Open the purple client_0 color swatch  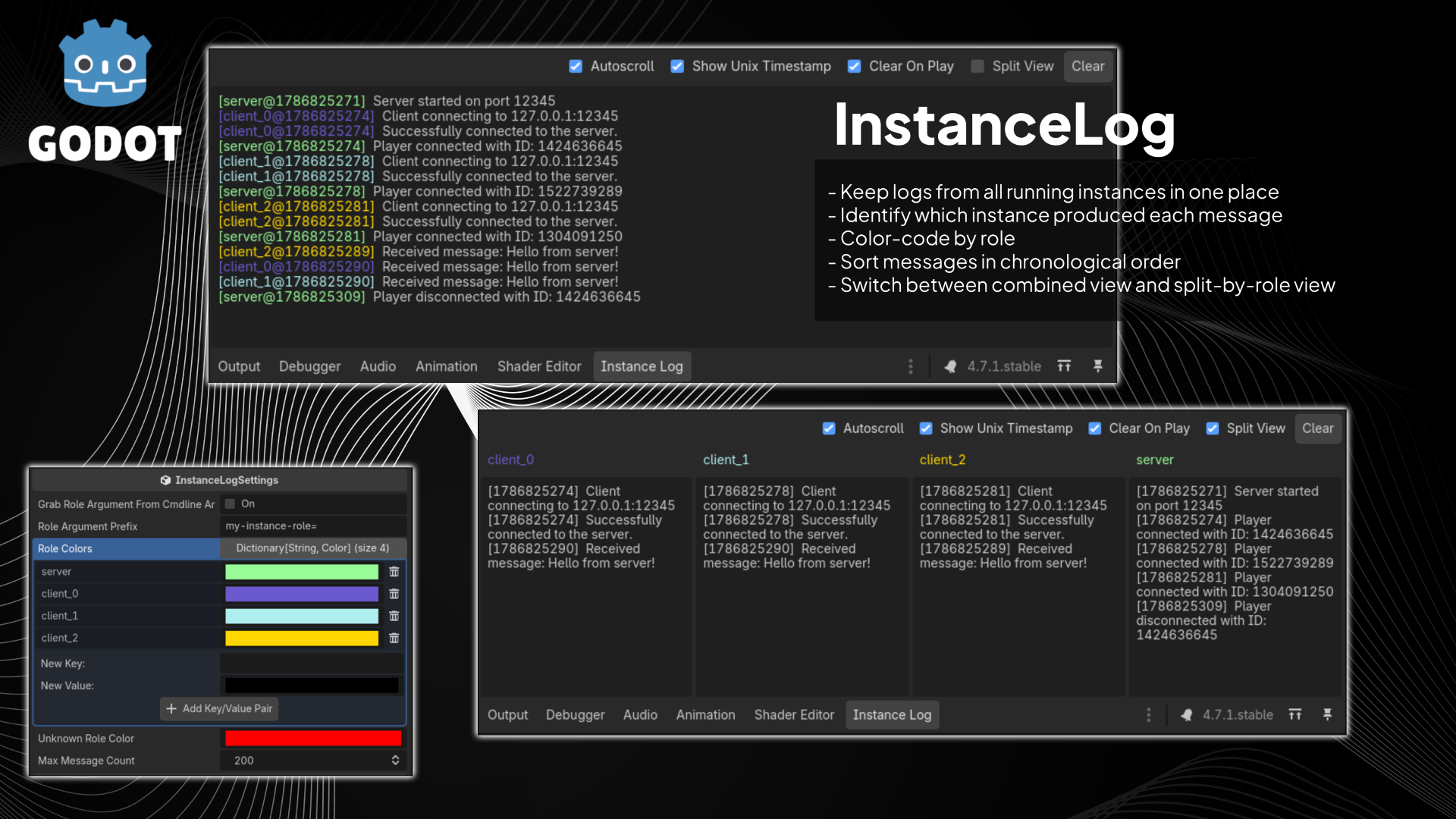pyautogui.click(x=302, y=594)
